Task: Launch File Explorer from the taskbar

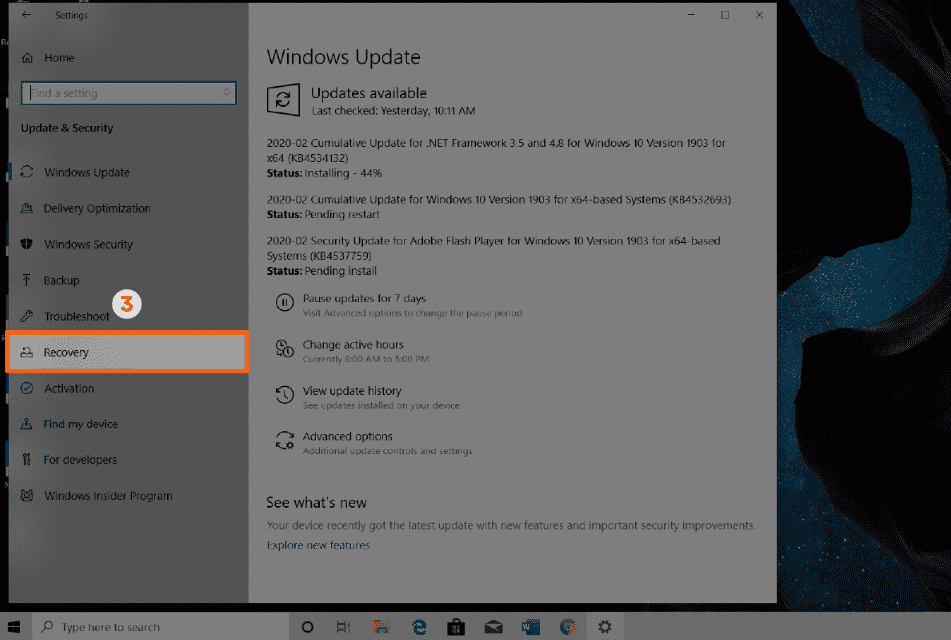Action: click(381, 627)
